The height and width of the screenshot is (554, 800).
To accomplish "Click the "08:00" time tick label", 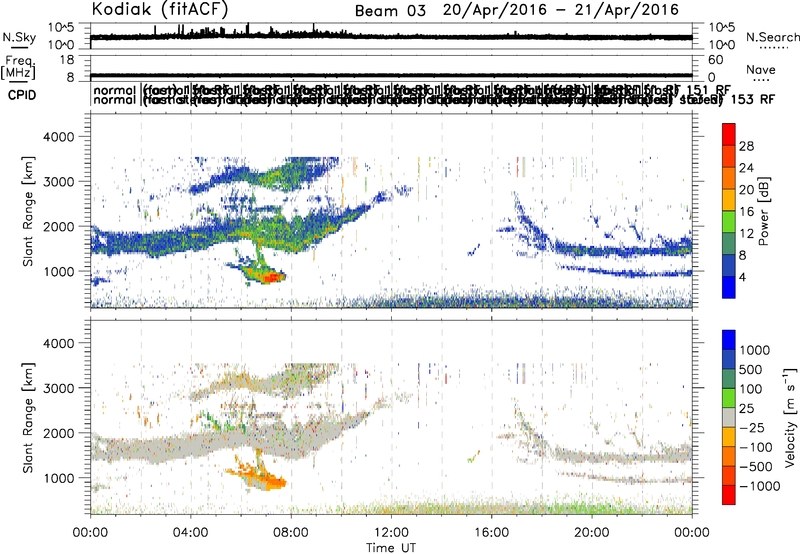I will [x=291, y=533].
